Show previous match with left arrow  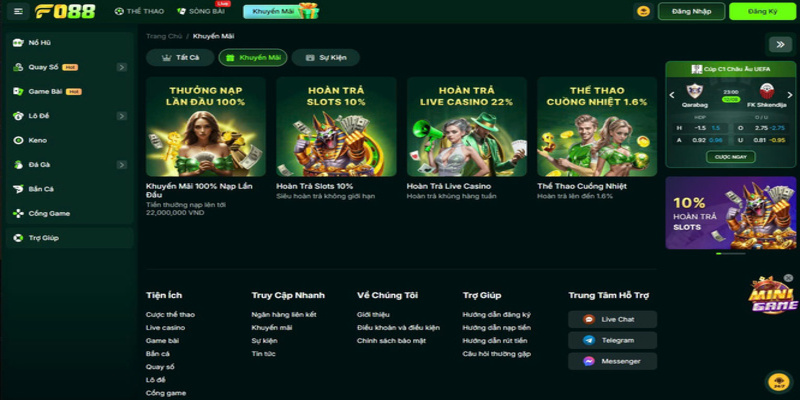tap(672, 95)
